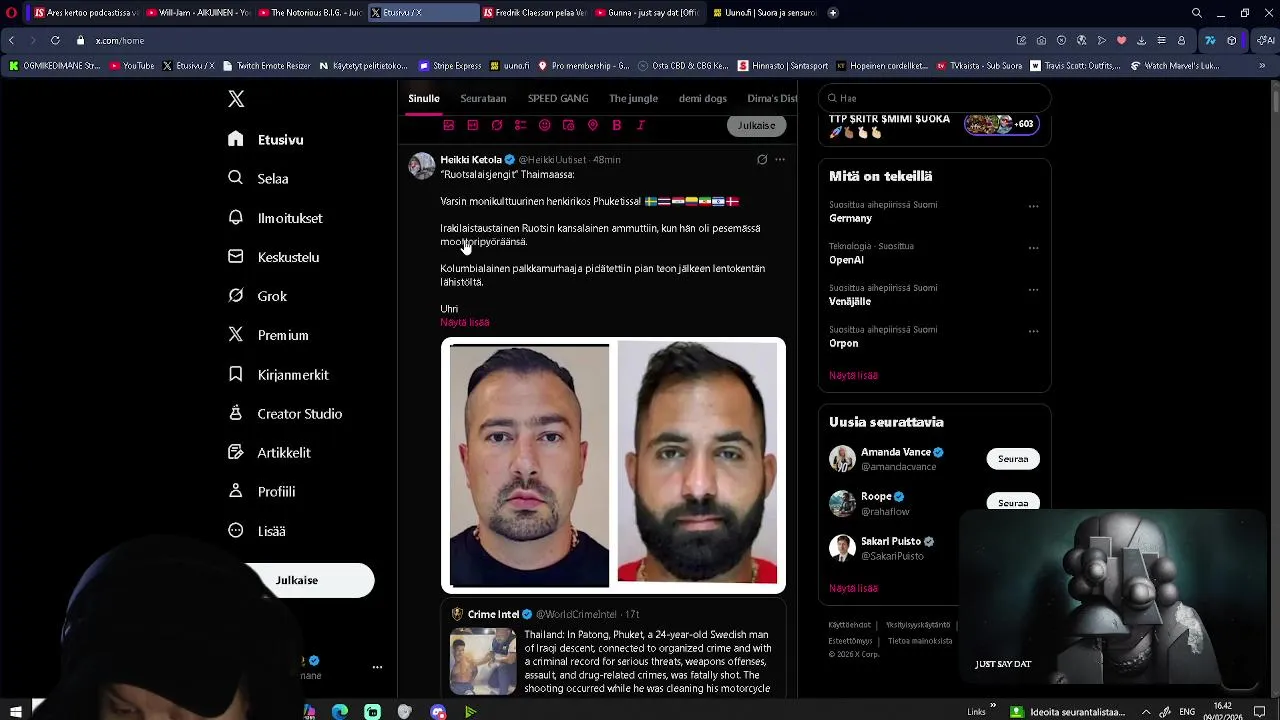Image resolution: width=1280 pixels, height=720 pixels.
Task: Switch to The jungle tab
Action: pos(633,98)
